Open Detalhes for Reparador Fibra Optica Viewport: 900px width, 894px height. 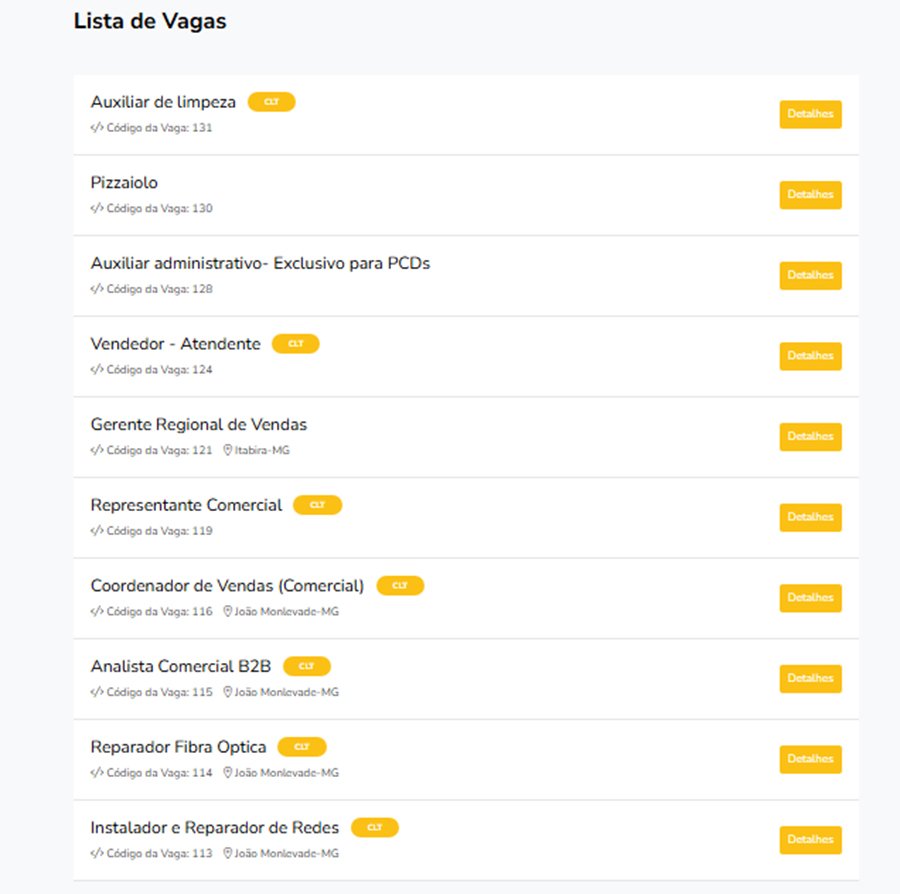click(x=810, y=759)
